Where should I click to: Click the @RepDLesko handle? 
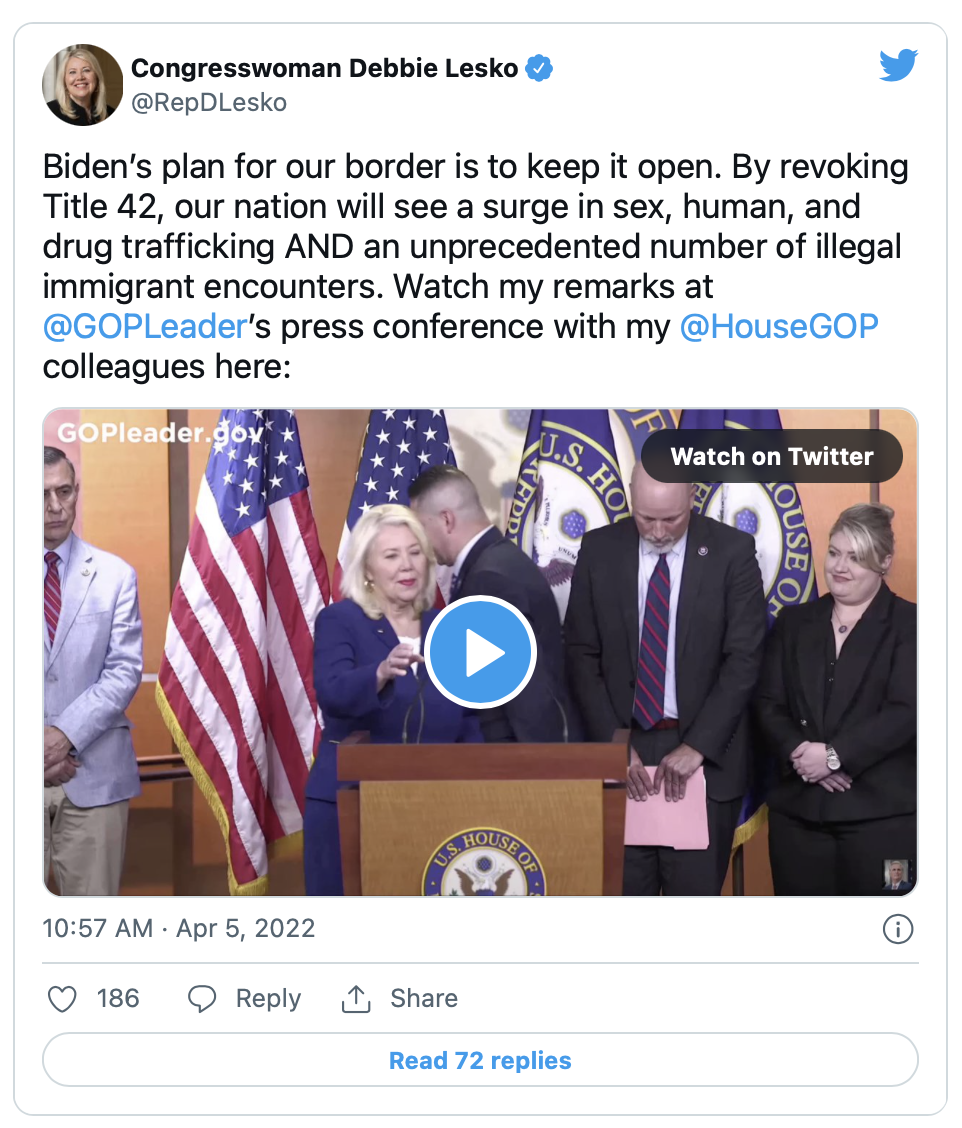[208, 102]
